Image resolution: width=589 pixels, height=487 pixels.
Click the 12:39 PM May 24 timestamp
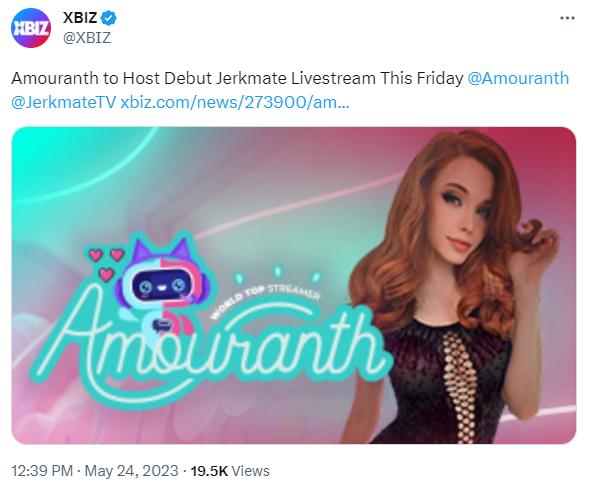point(95,471)
